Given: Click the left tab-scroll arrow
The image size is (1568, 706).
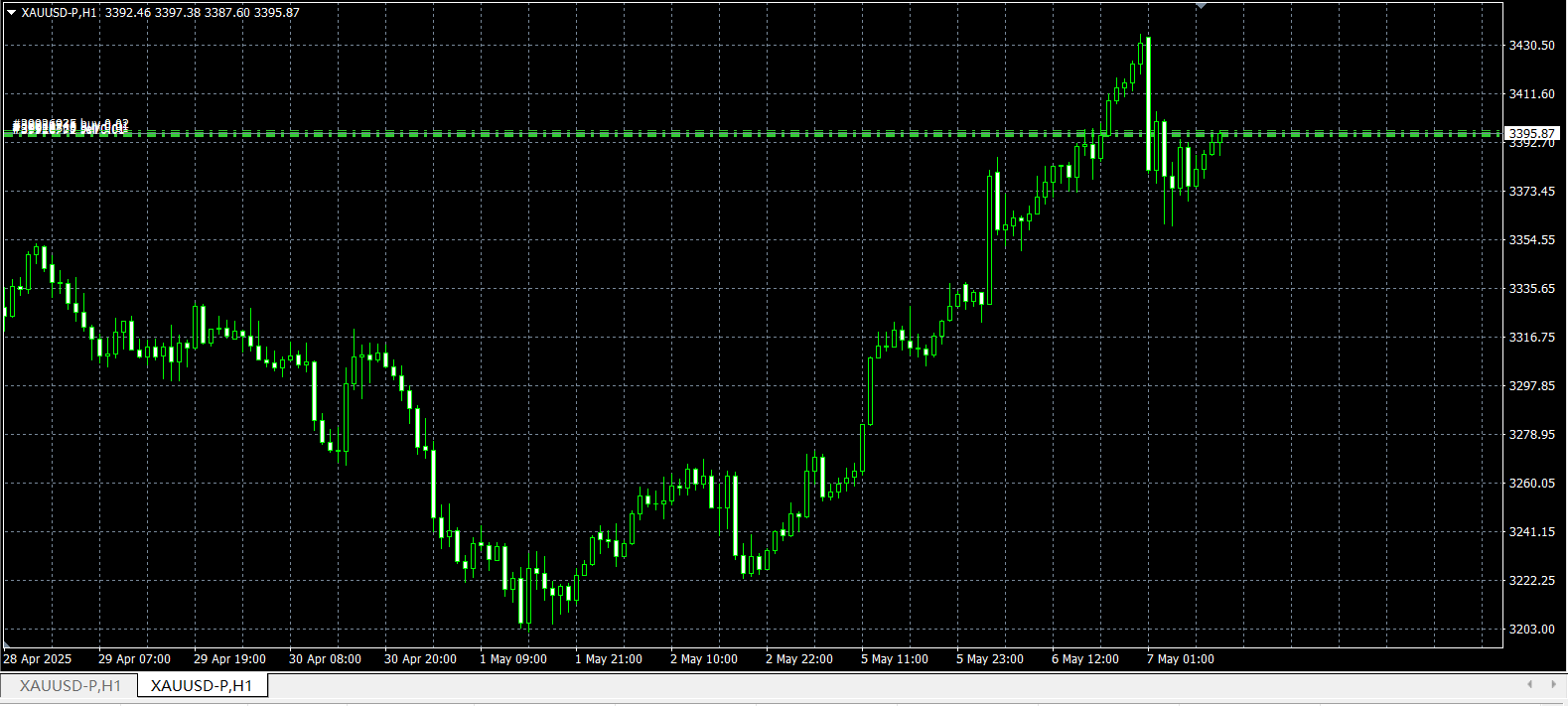Looking at the screenshot, I should point(1529,684).
